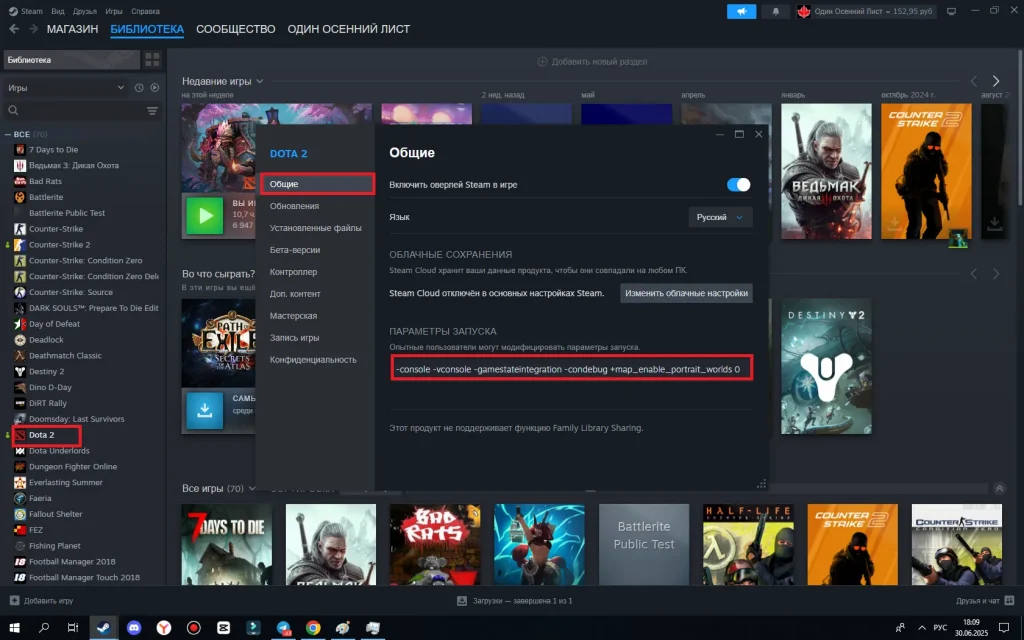This screenshot has height=640, width=1024.
Task: Click the green play button
Action: 205,216
